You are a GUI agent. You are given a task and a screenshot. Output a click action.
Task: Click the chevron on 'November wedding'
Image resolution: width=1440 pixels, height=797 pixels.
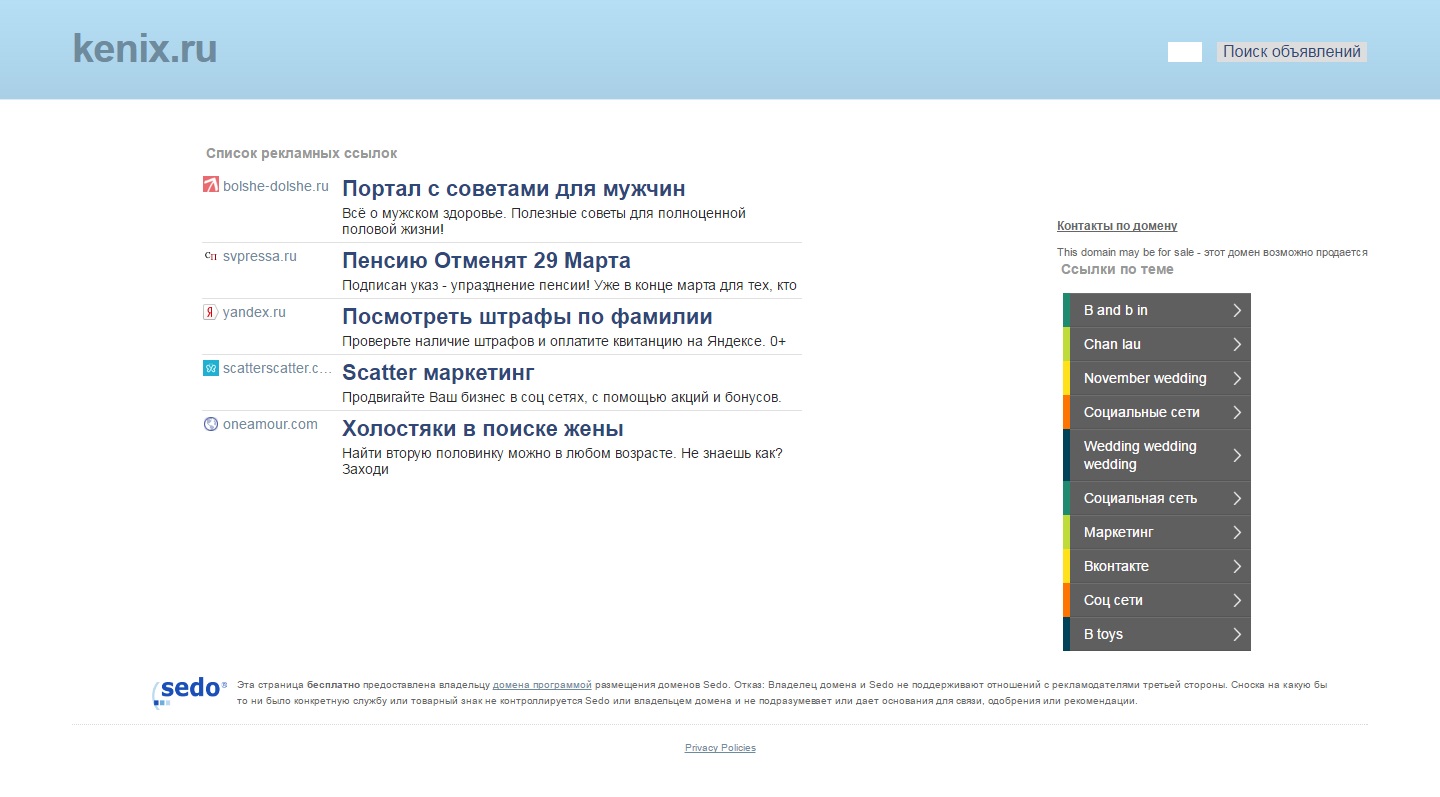pyautogui.click(x=1237, y=378)
